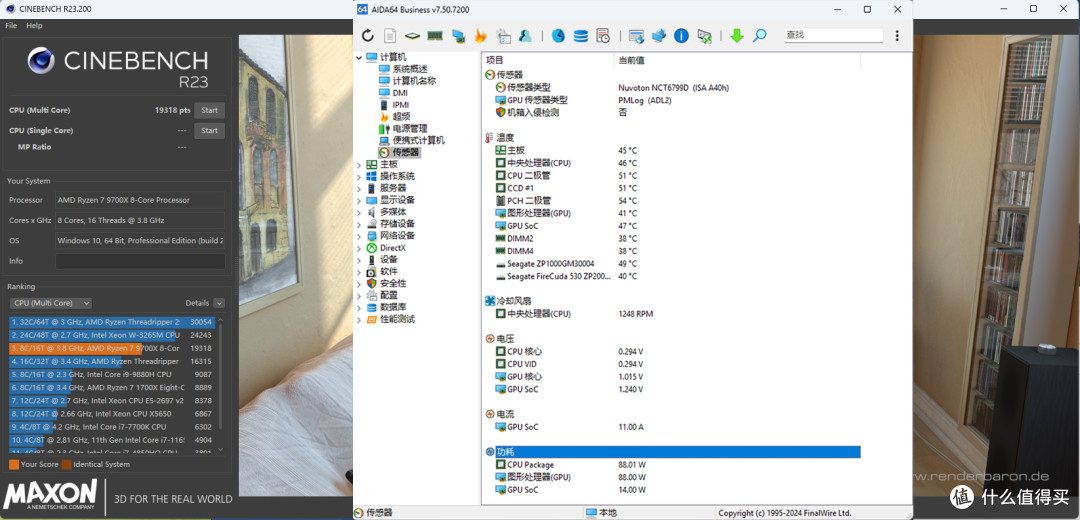The height and width of the screenshot is (520, 1080).
Task: Open the blue database cylinder icon
Action: (581, 36)
